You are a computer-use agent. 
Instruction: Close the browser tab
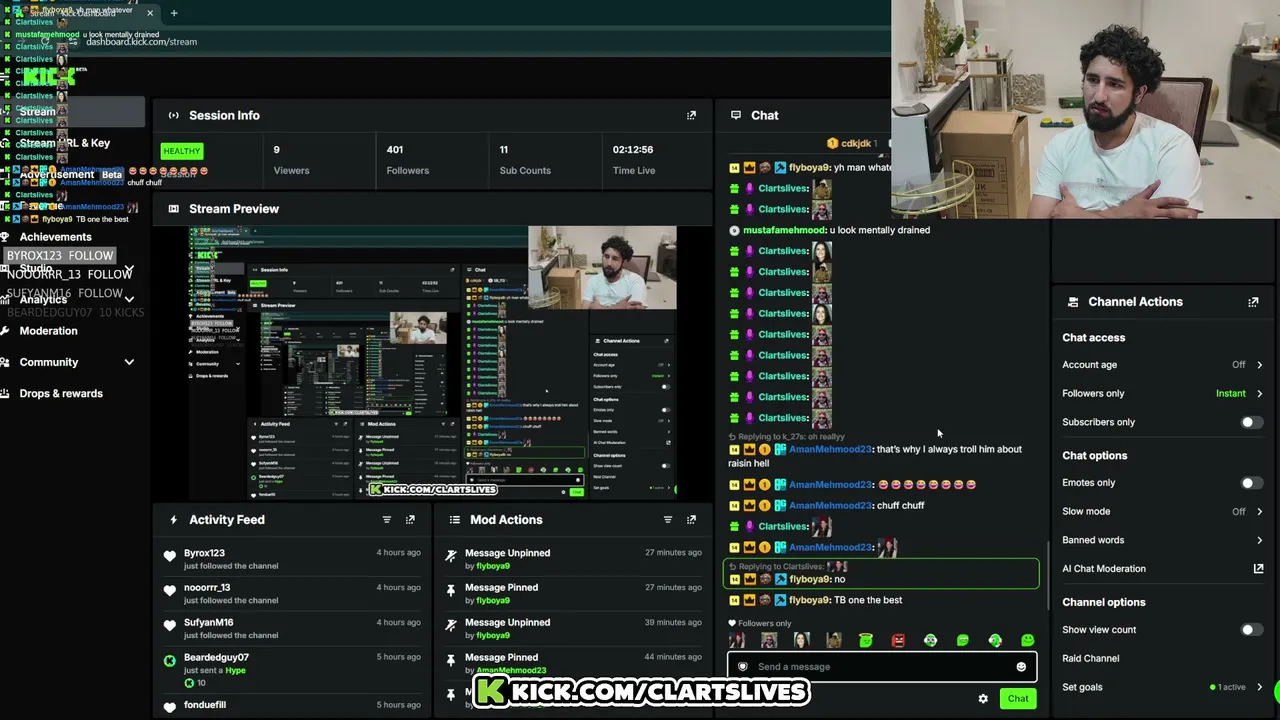click(150, 13)
